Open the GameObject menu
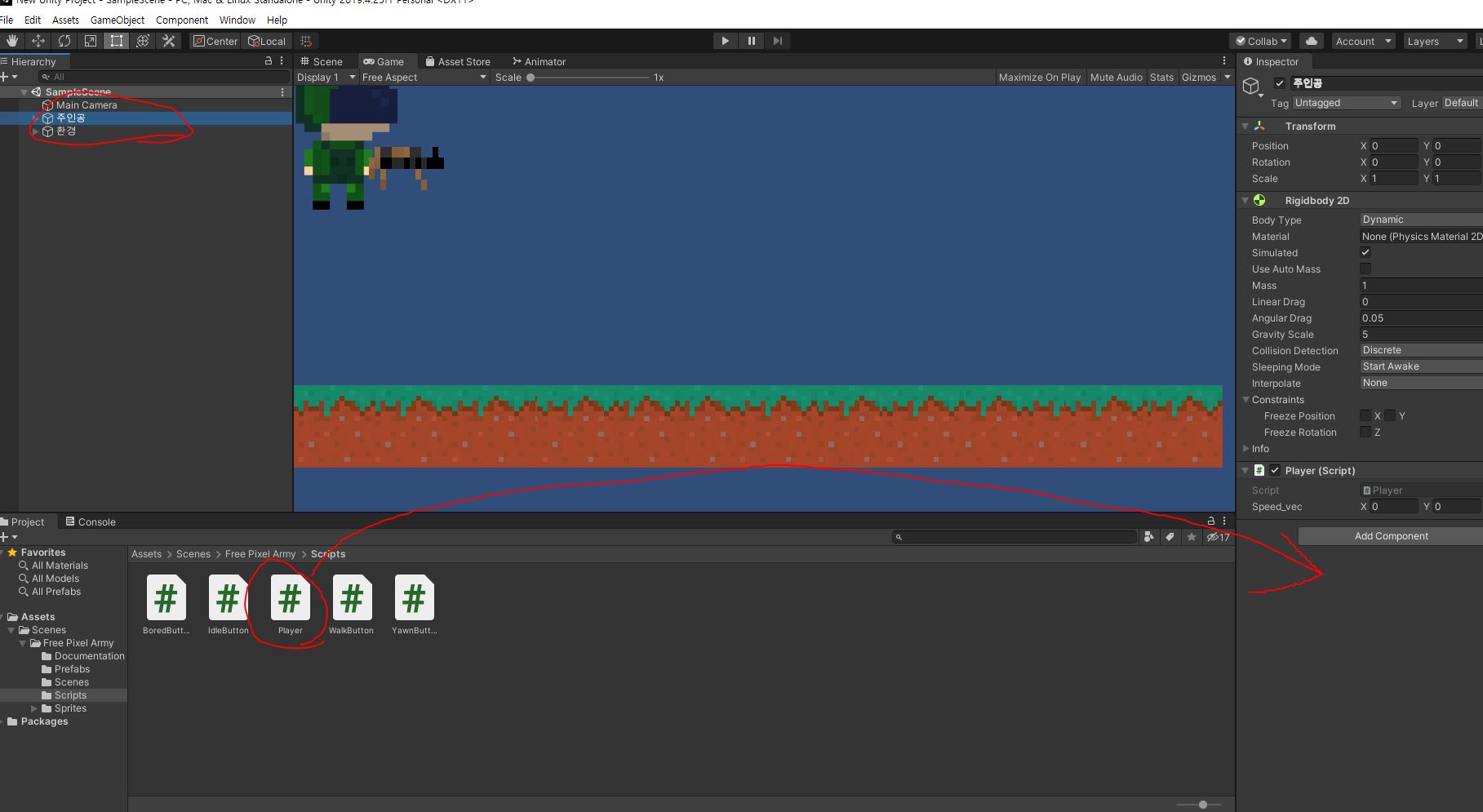This screenshot has height=812, width=1483. [118, 20]
